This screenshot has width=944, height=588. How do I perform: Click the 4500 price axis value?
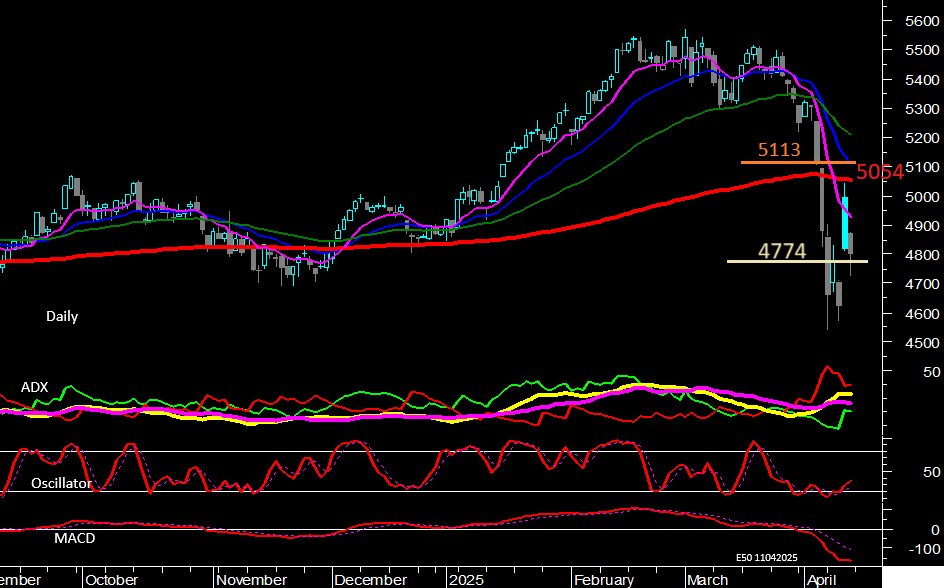922,343
